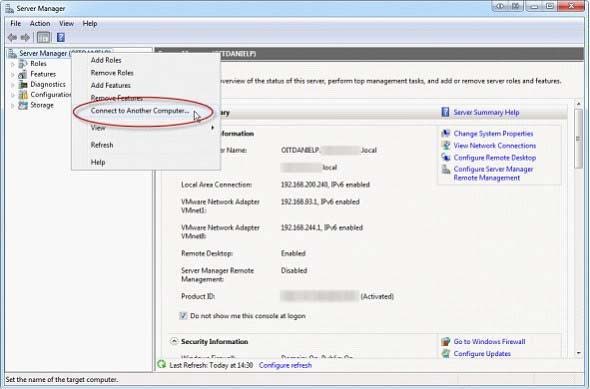Open the blue Help toolbar icon
The image size is (590, 389).
coord(61,38)
